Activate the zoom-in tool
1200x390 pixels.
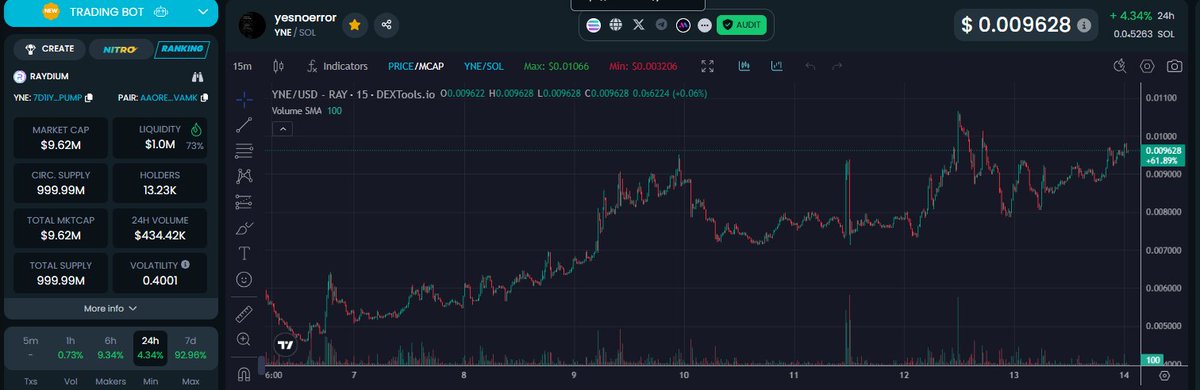[x=245, y=340]
